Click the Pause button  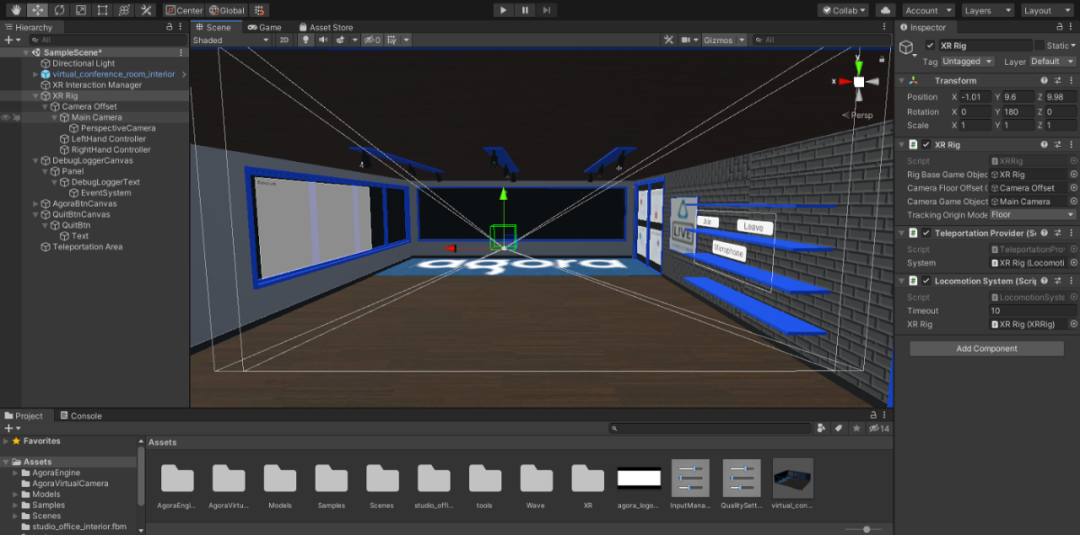pos(525,10)
